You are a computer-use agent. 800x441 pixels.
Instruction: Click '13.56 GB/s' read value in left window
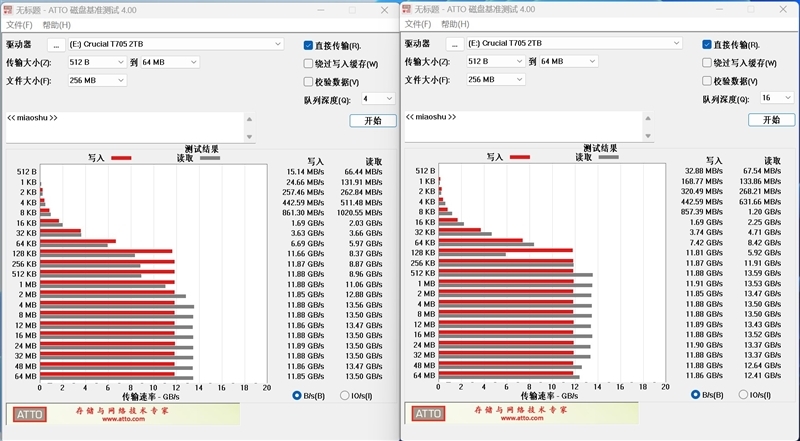tap(363, 305)
